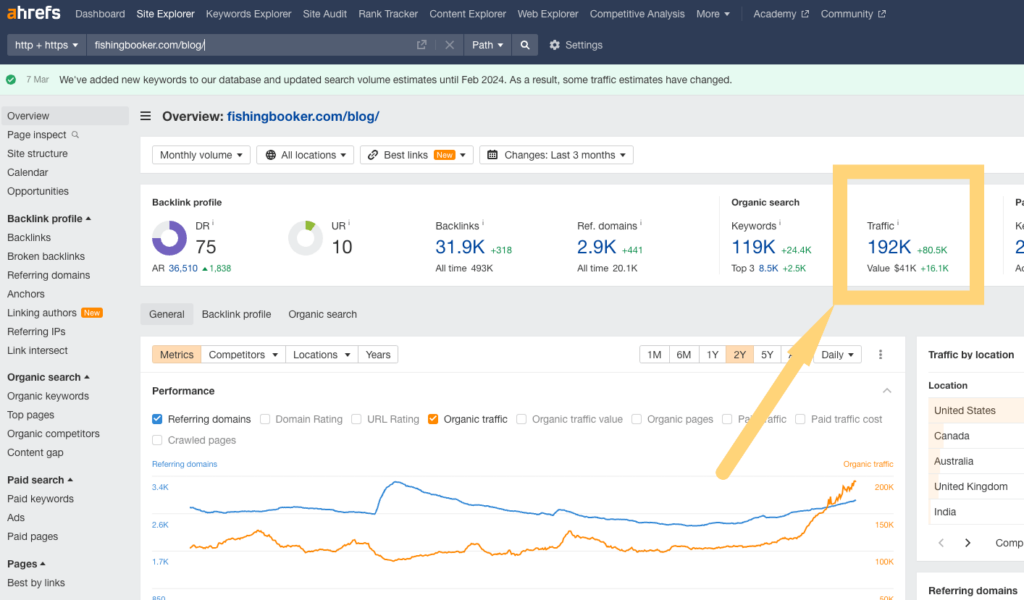
Task: Collapse Paid search sidebar group
Action: point(40,480)
